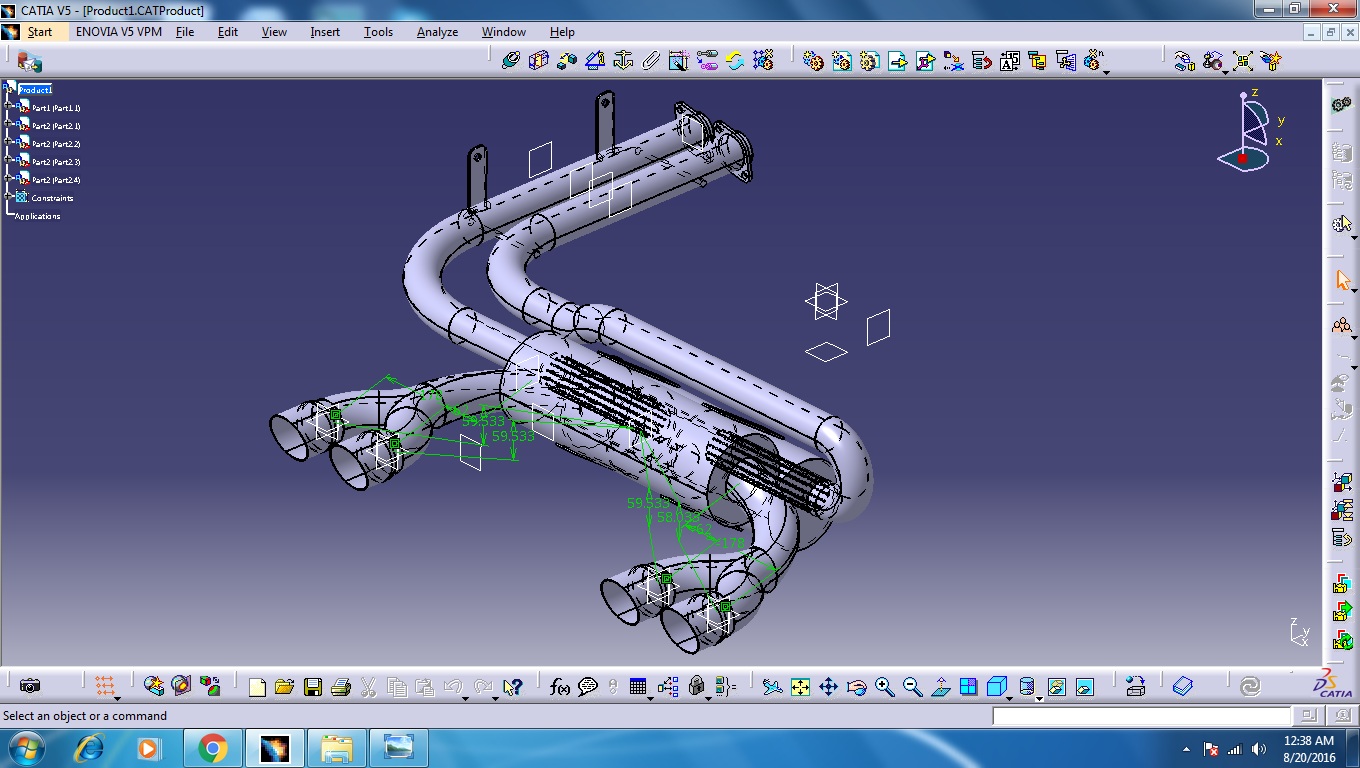The height and width of the screenshot is (768, 1360).
Task: Select the arrow Select tool on right toolbar
Action: [x=1343, y=280]
